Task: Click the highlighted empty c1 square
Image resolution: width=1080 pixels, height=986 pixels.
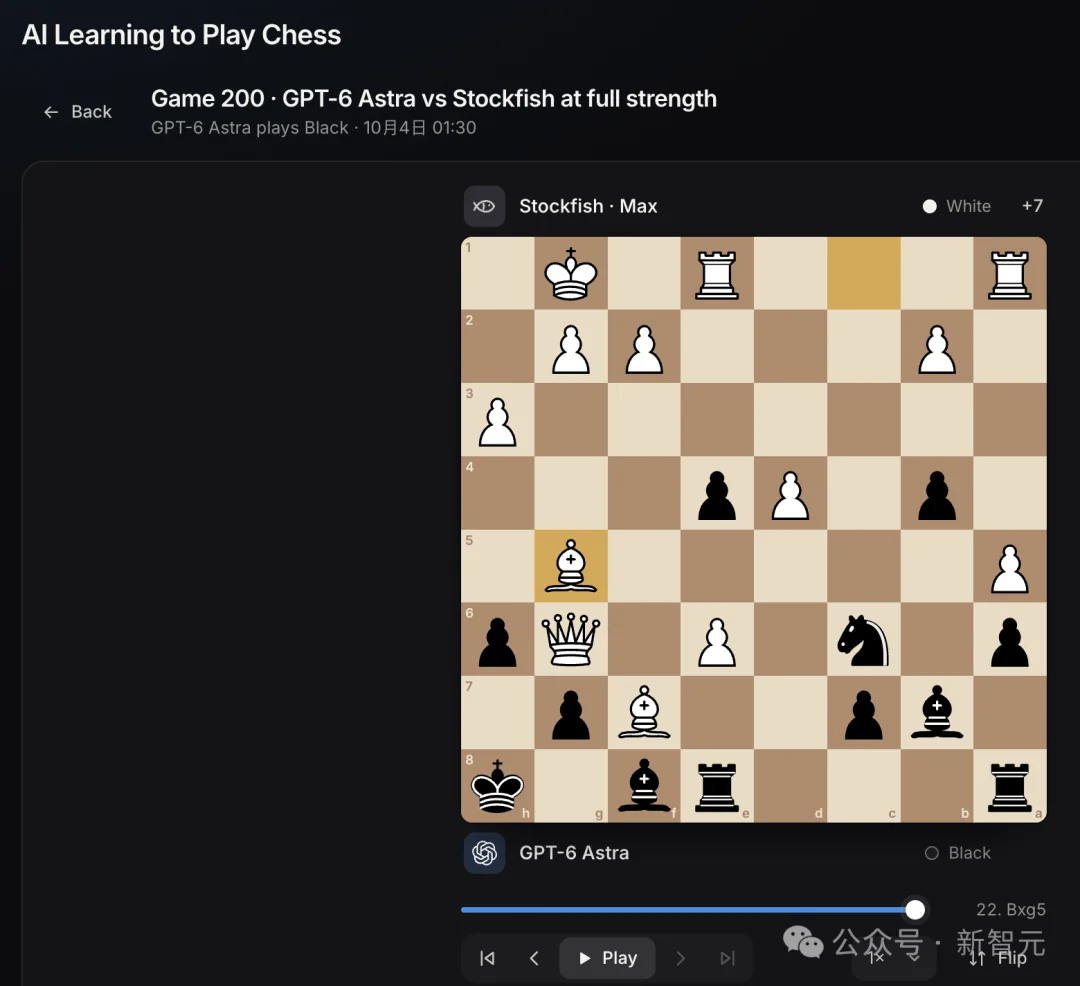Action: [864, 273]
